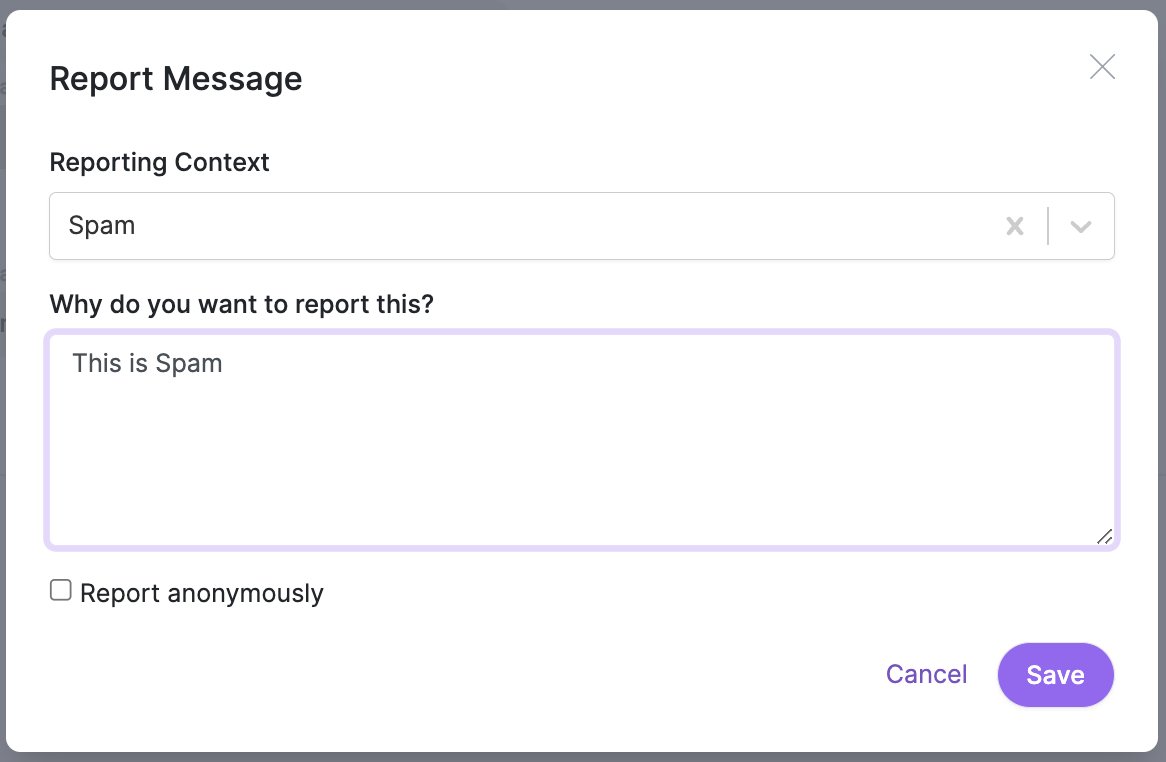The image size is (1166, 762).
Task: Expand the Reporting Context dropdown arrow
Action: tap(1080, 226)
